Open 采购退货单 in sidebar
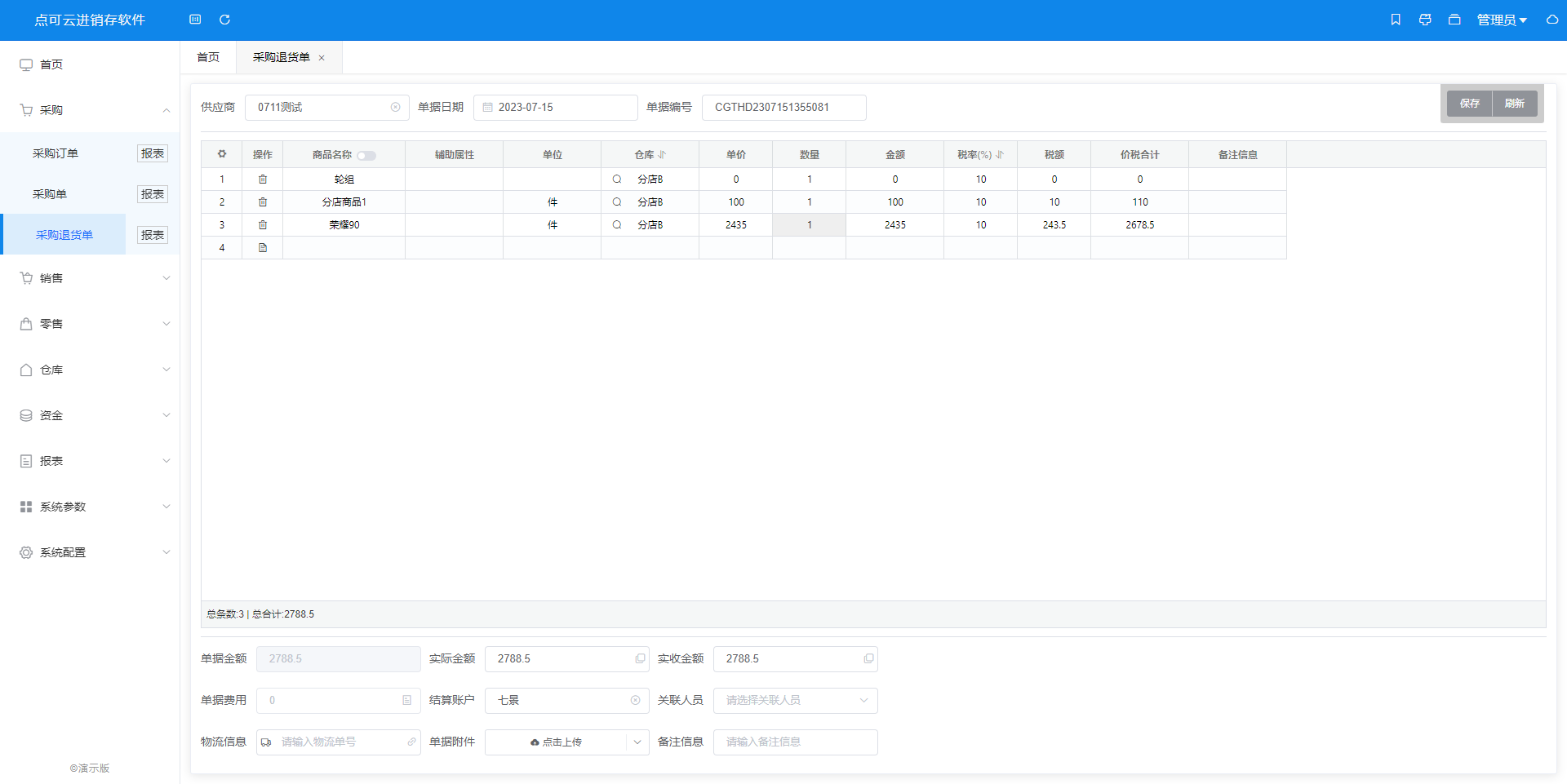This screenshot has height=784, width=1567. coord(64,235)
